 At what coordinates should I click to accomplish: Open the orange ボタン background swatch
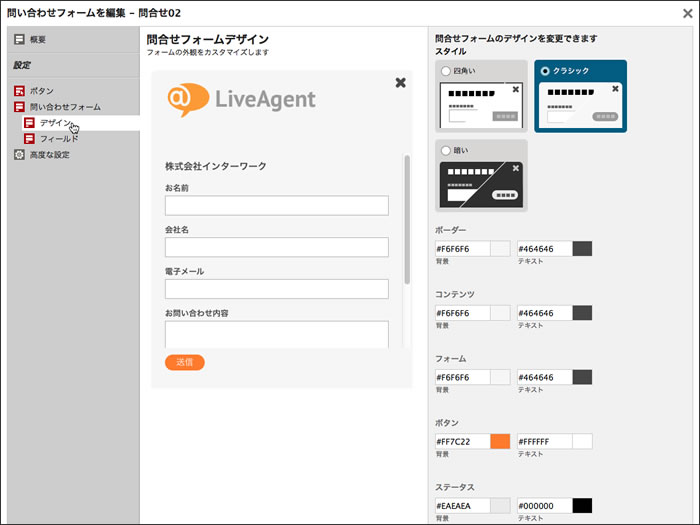[500, 442]
